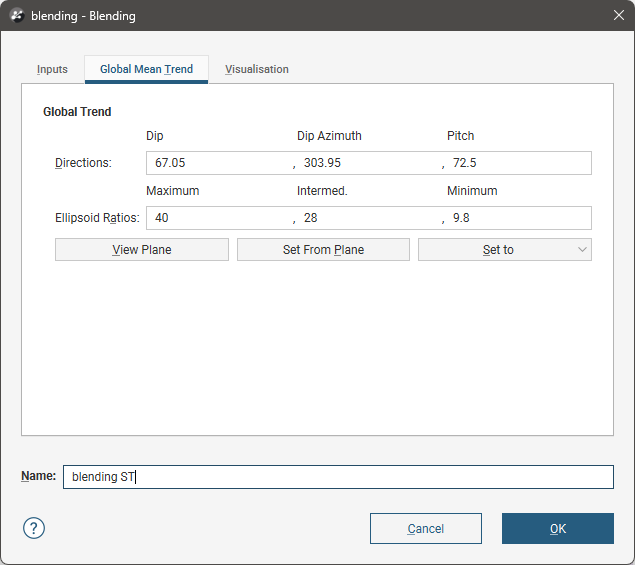
Task: Click the Set From Plane button
Action: (323, 250)
